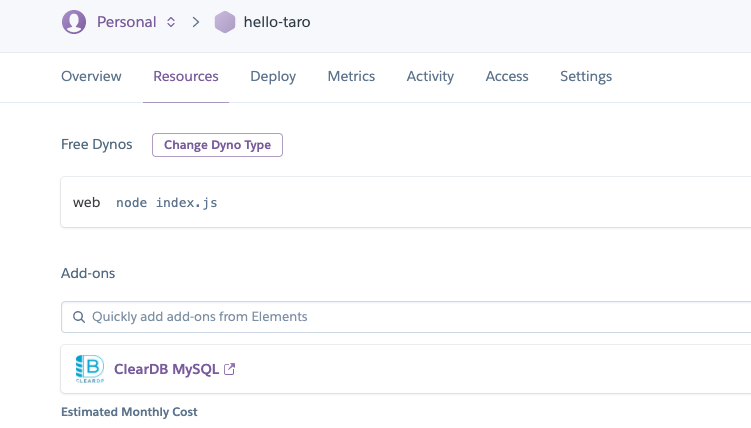Open ClearDB external link icon

230,369
